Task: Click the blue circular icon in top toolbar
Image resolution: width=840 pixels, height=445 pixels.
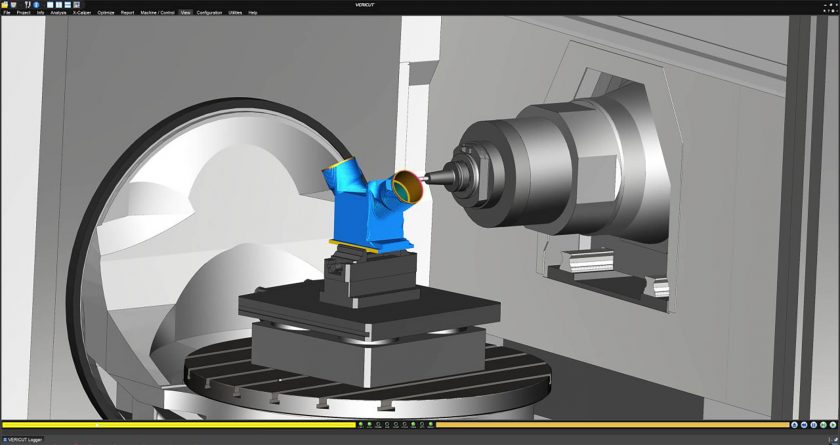Action: coord(35,5)
